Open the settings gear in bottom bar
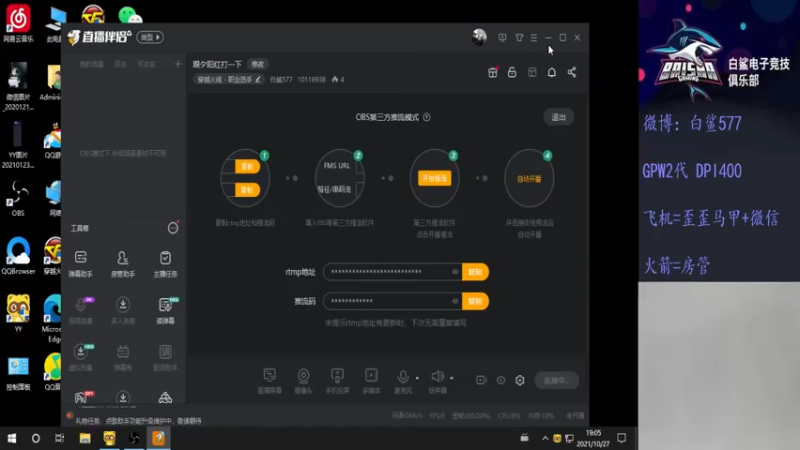This screenshot has width=800, height=450. (x=520, y=380)
